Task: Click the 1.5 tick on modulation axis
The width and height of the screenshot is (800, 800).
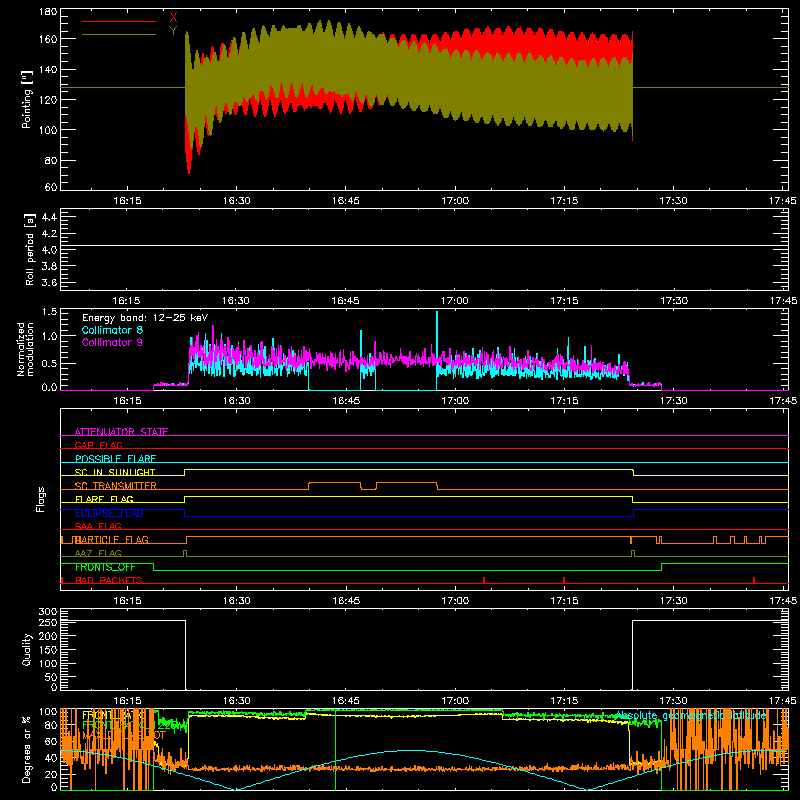Action: click(x=49, y=311)
